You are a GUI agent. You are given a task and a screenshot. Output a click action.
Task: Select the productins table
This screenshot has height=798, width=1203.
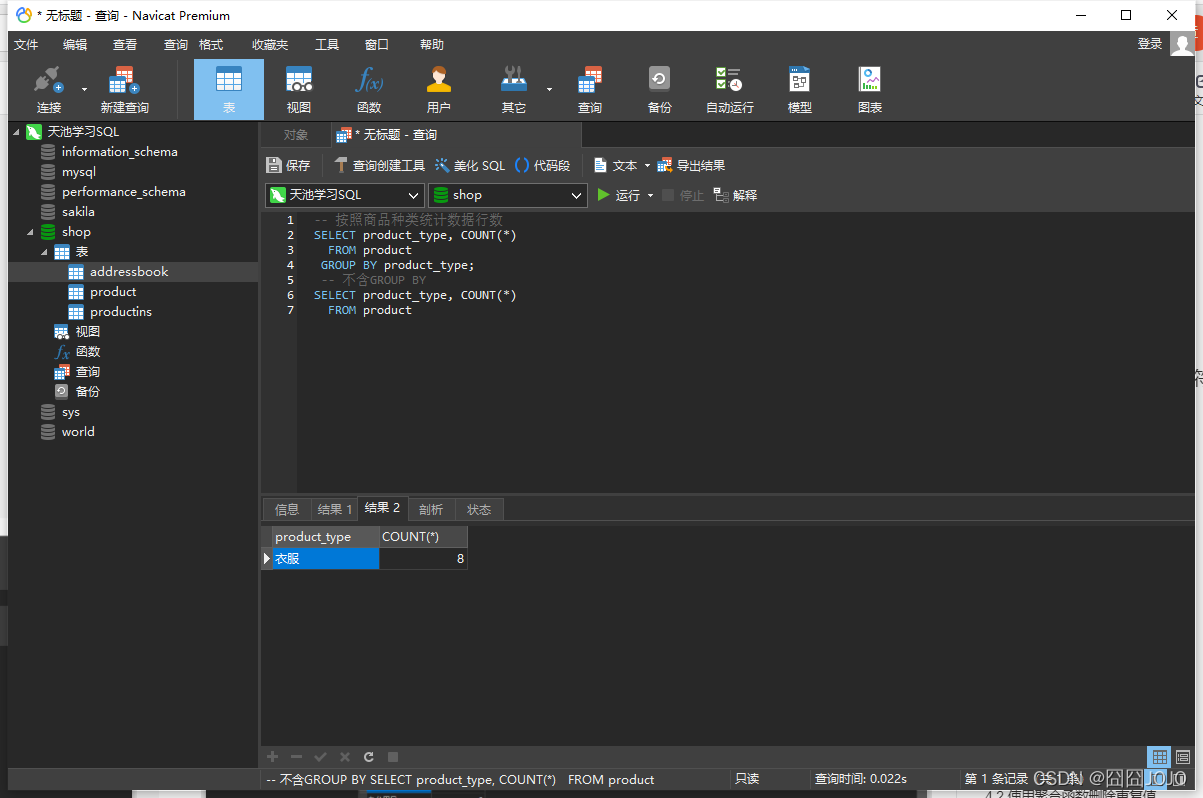coord(120,312)
